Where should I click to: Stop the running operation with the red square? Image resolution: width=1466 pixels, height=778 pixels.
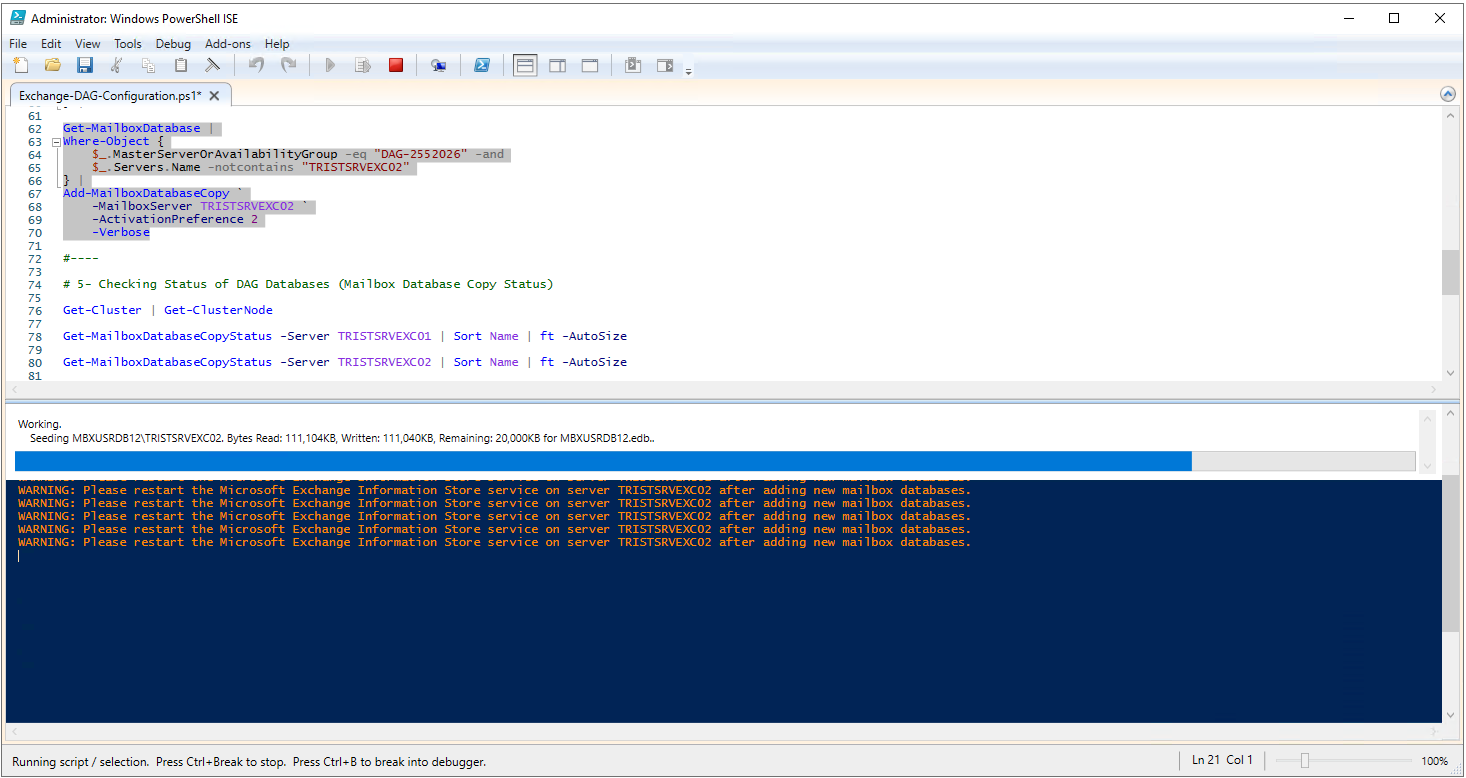coord(395,66)
